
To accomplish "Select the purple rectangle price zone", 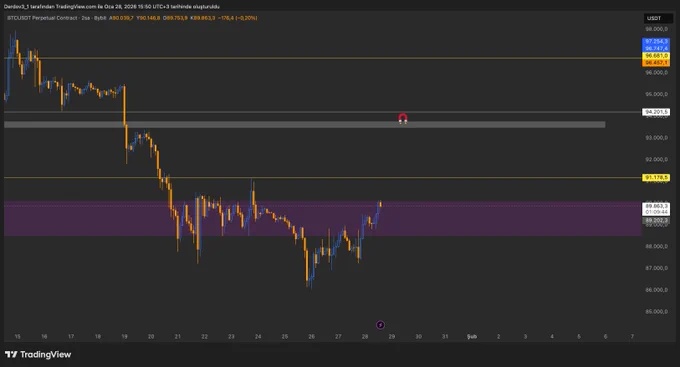I will pyautogui.click(x=323, y=219).
